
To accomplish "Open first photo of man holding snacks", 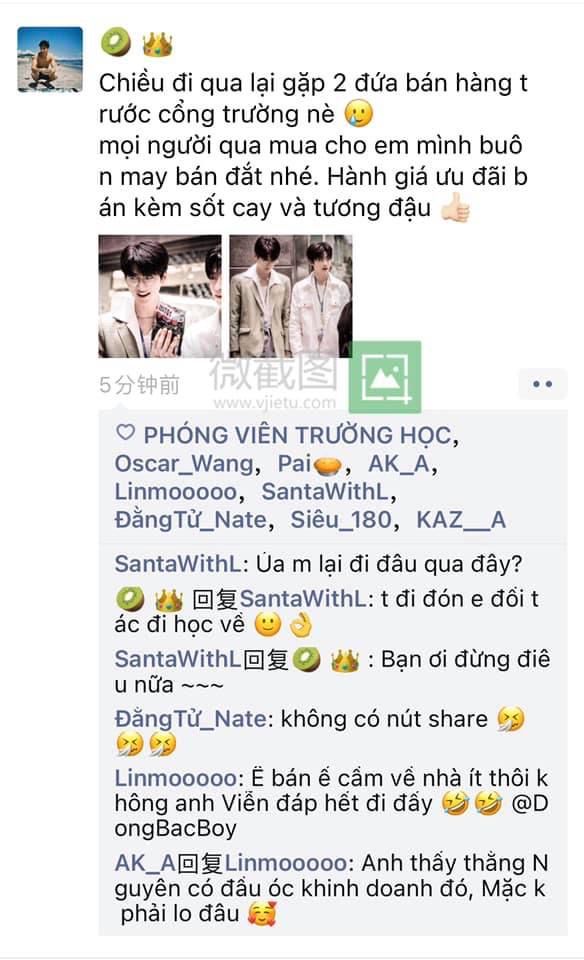I will tap(160, 296).
